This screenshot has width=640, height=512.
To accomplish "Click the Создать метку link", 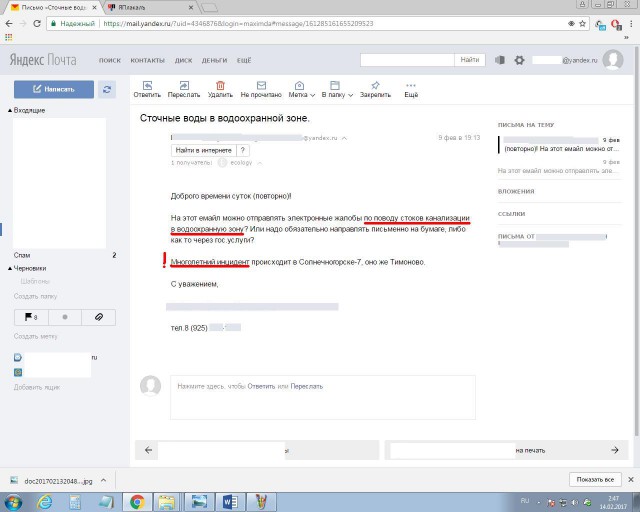I will pos(36,336).
